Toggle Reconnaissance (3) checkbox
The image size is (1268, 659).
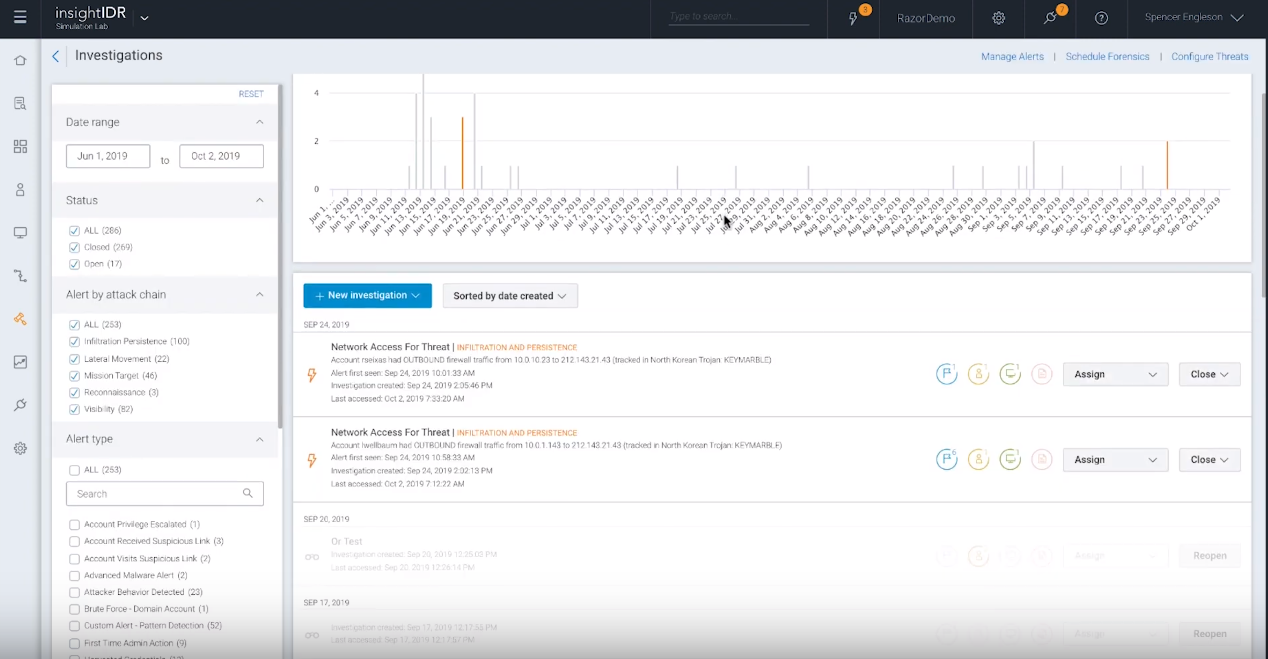[x=74, y=392]
